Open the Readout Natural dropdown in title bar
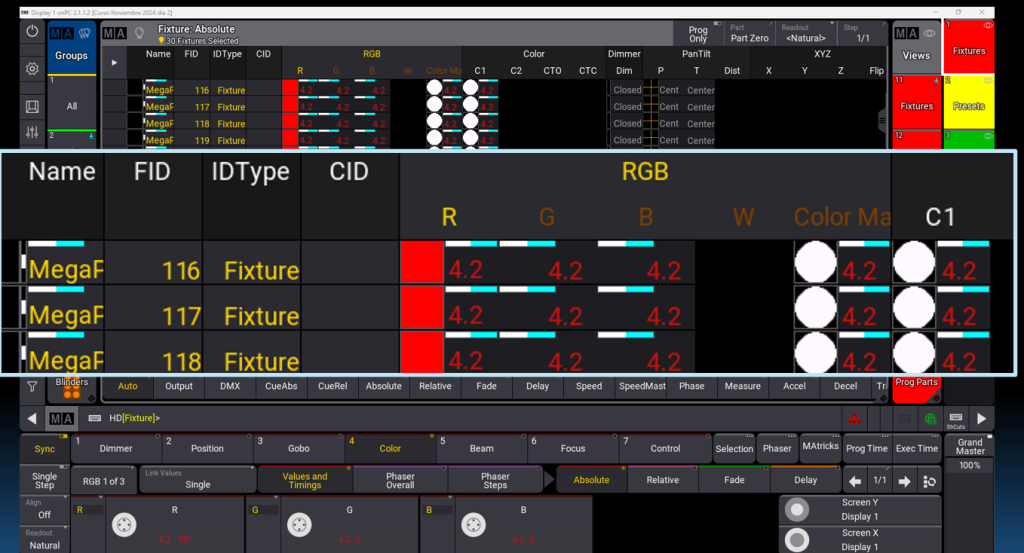This screenshot has width=1024, height=553. (x=806, y=34)
